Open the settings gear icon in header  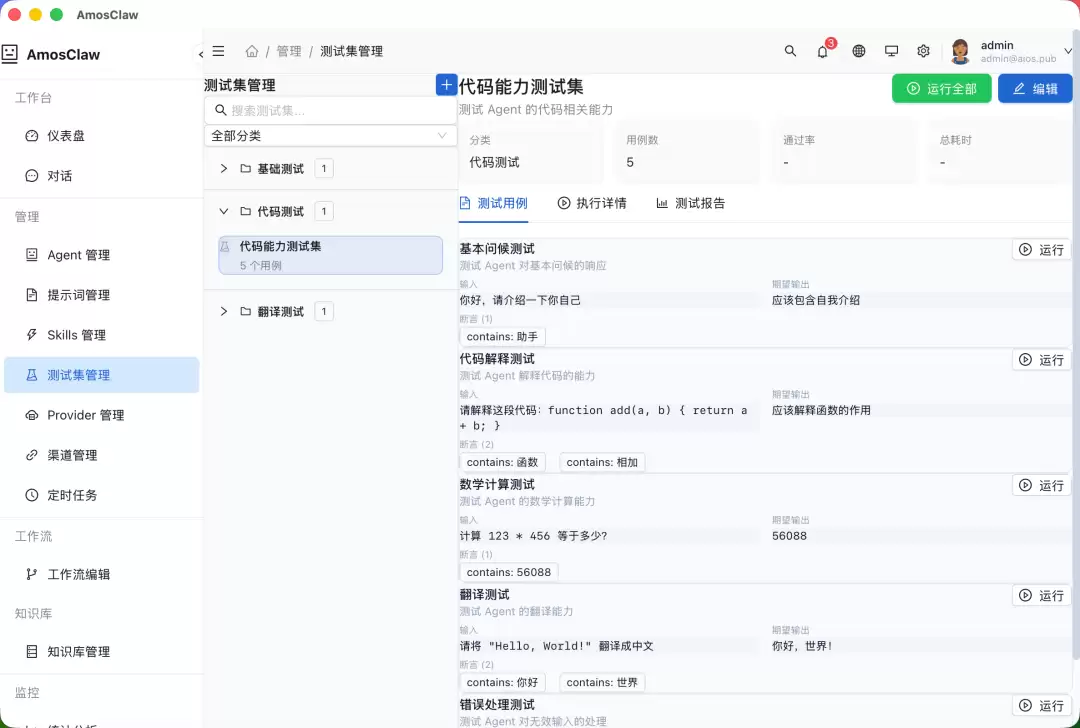click(924, 51)
